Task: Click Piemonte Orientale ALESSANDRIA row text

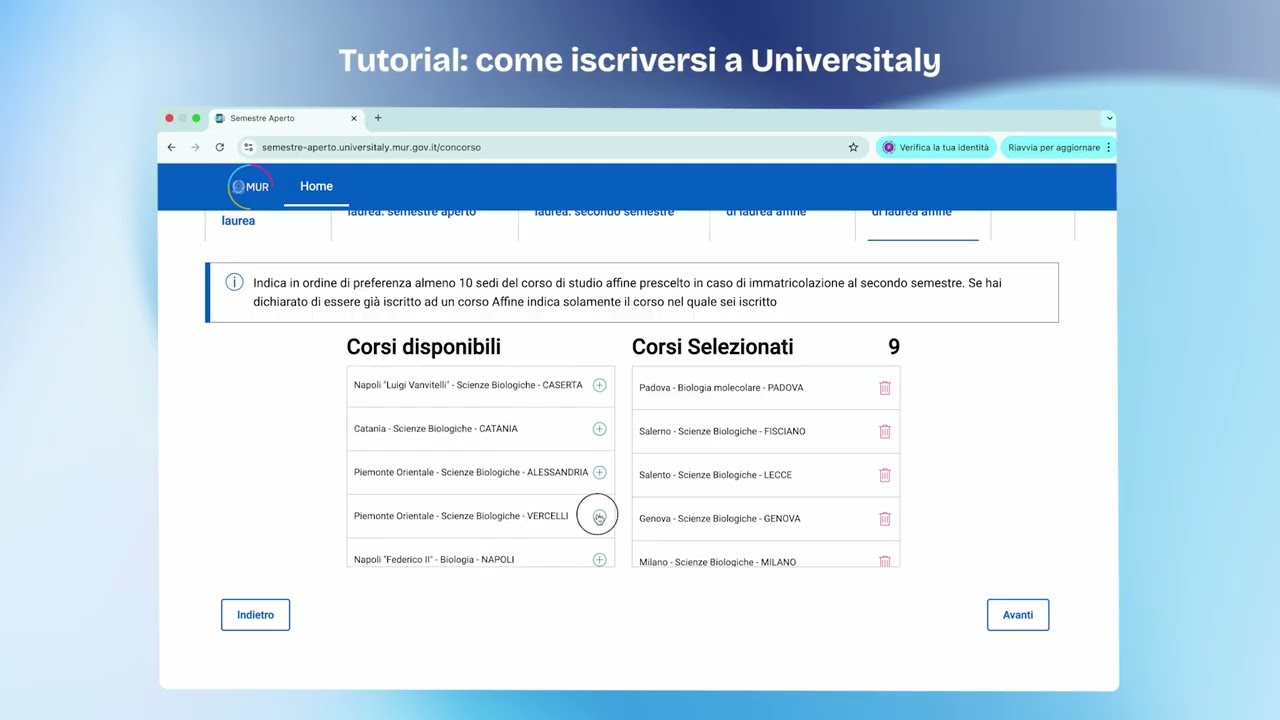Action: click(x=471, y=472)
